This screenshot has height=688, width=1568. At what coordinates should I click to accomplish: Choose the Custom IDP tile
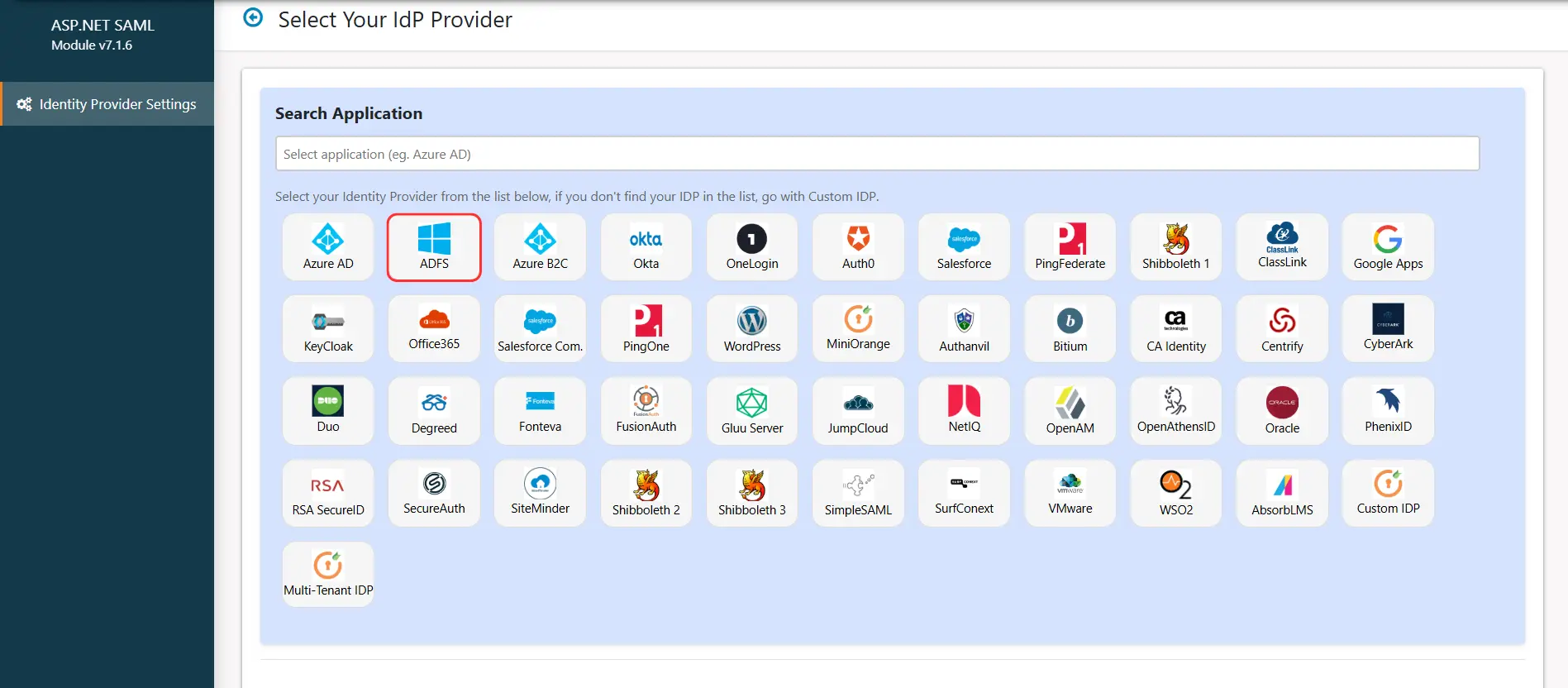click(1388, 493)
